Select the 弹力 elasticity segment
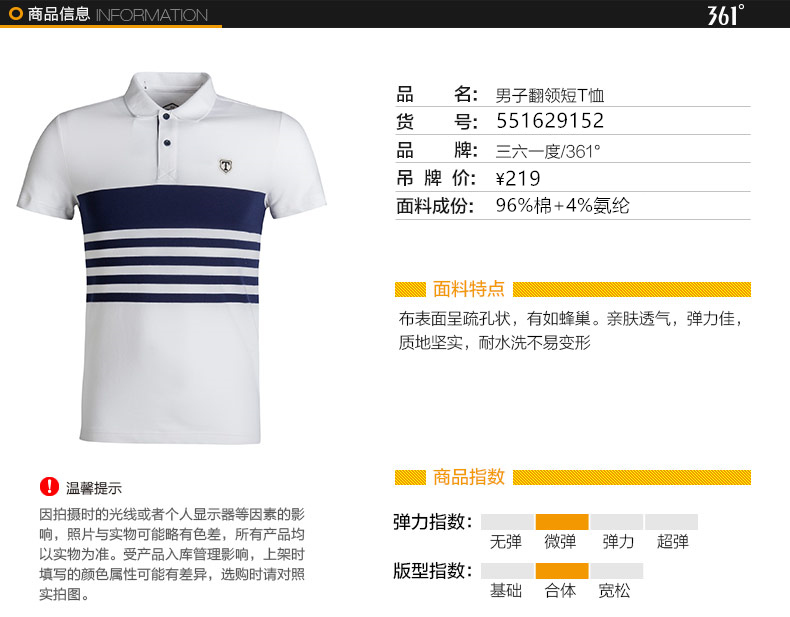Viewport: 790px width, 617px height. [617, 522]
